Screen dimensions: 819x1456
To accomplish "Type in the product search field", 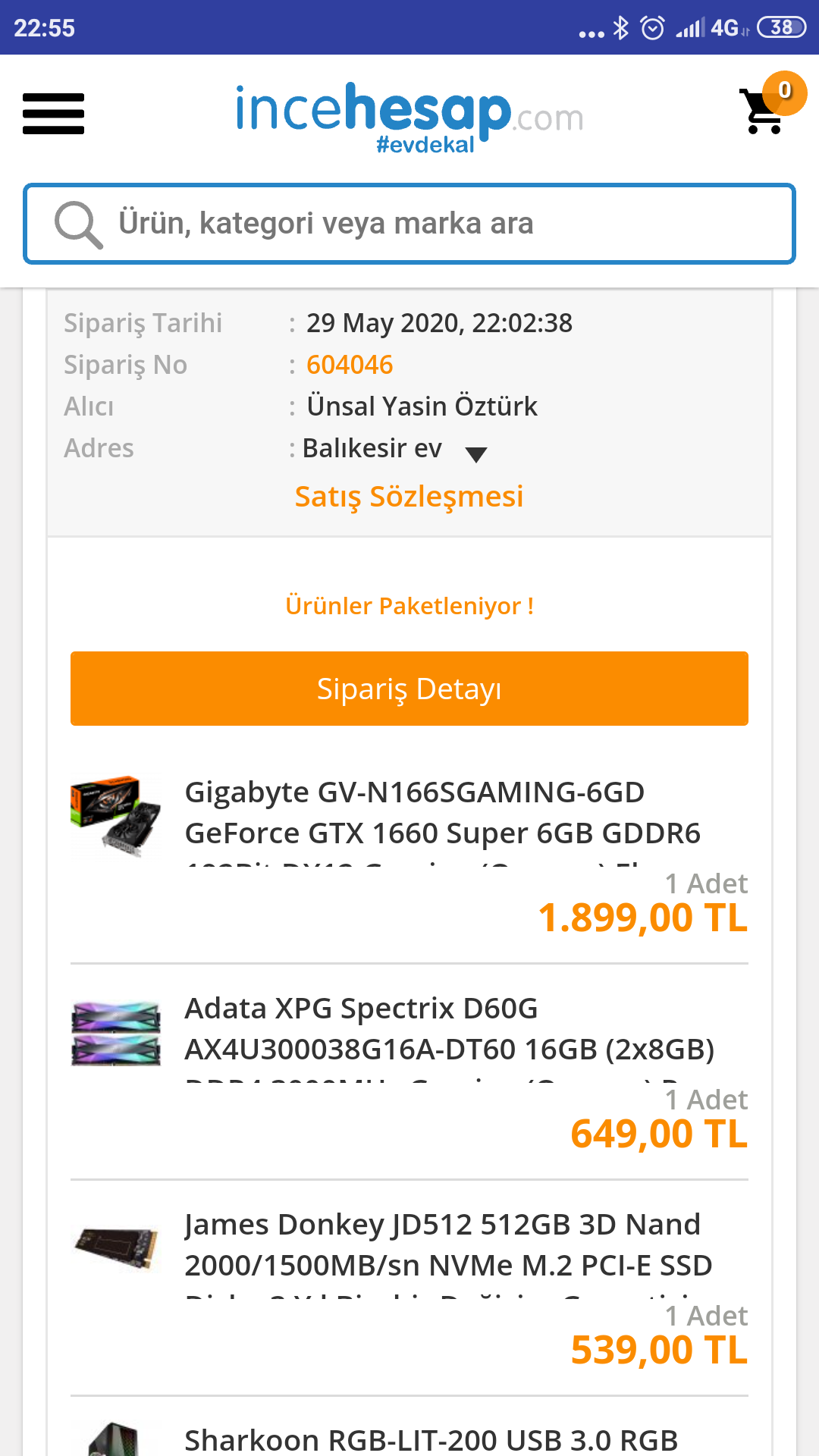I will (447, 224).
